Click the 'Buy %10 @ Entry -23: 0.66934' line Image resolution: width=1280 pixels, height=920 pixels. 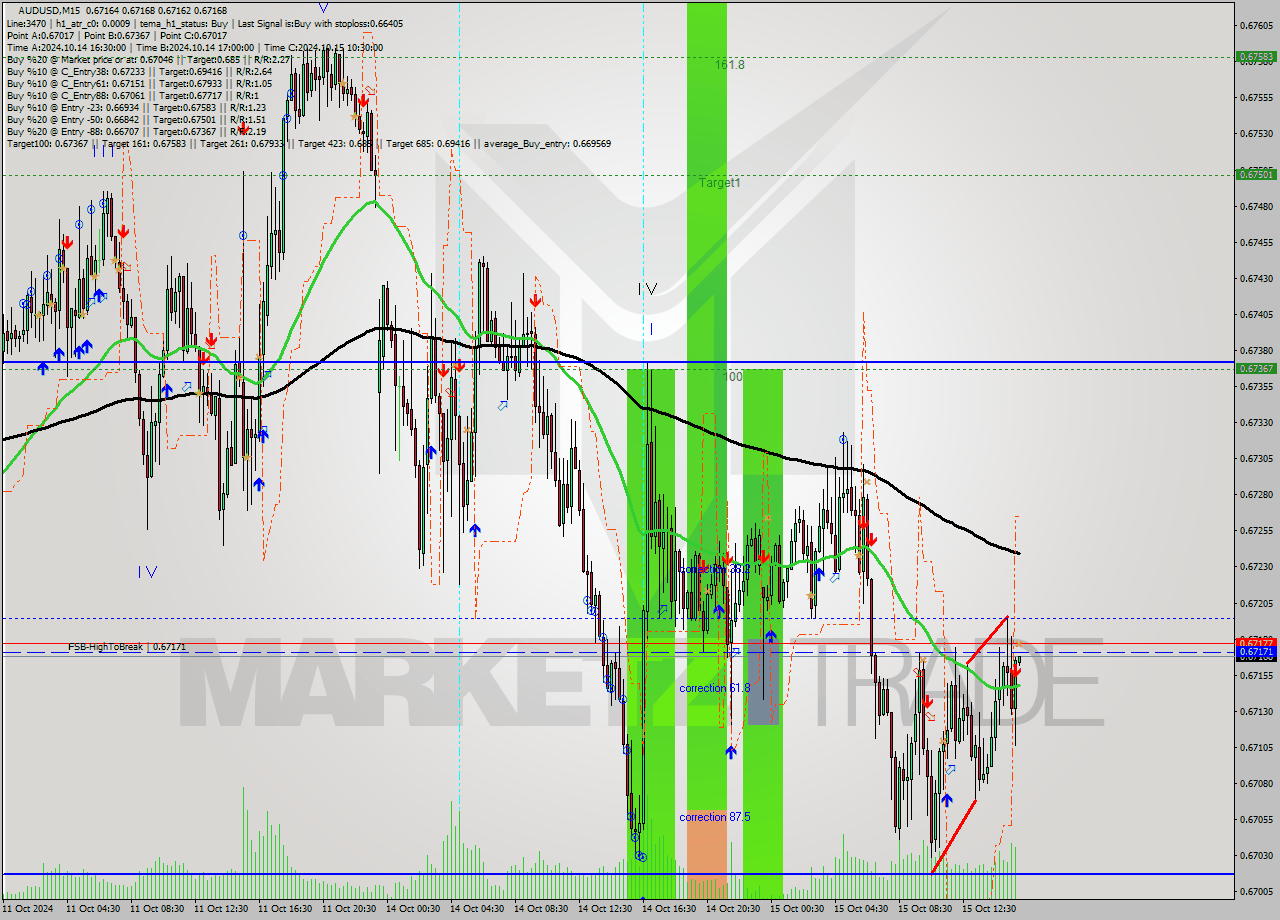point(136,108)
